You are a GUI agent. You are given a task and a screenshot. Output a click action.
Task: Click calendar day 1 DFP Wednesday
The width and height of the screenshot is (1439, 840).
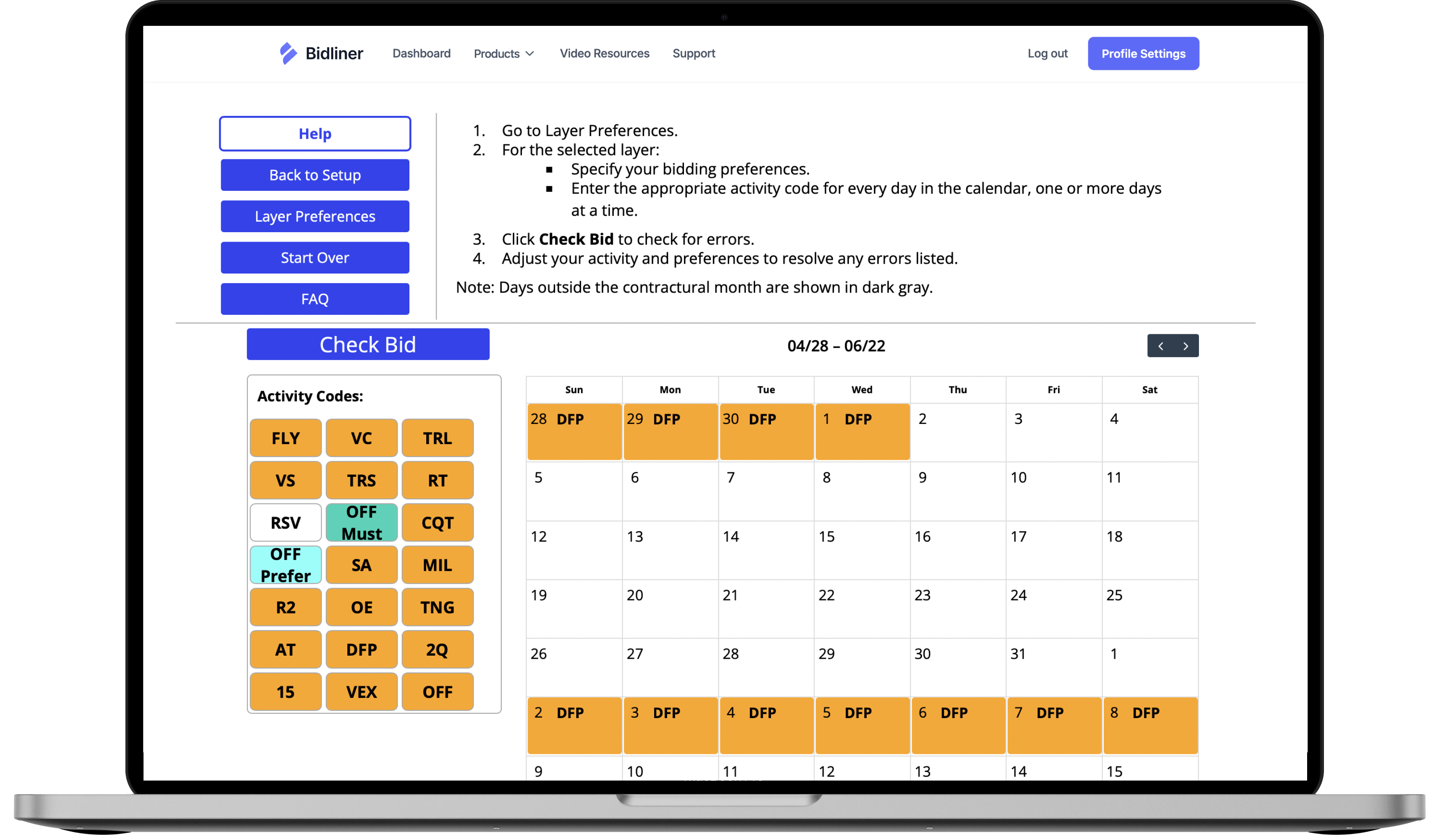[x=862, y=431]
